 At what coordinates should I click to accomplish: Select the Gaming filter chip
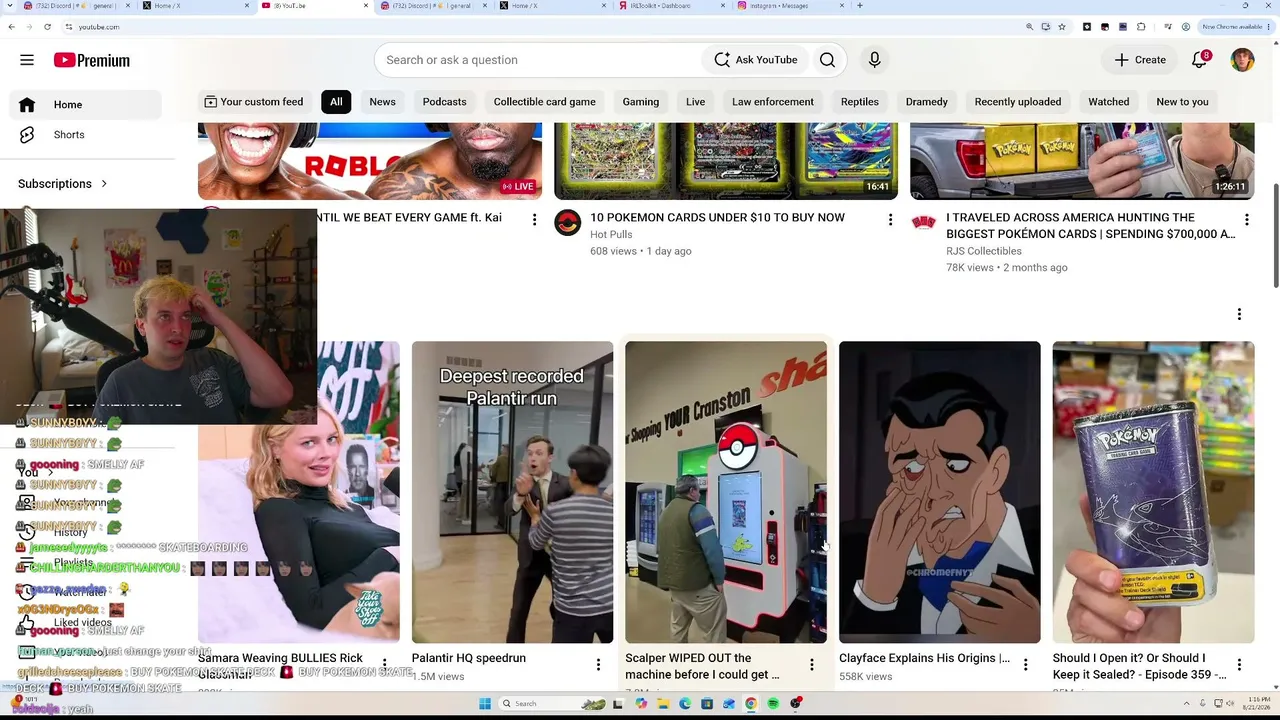tap(641, 102)
